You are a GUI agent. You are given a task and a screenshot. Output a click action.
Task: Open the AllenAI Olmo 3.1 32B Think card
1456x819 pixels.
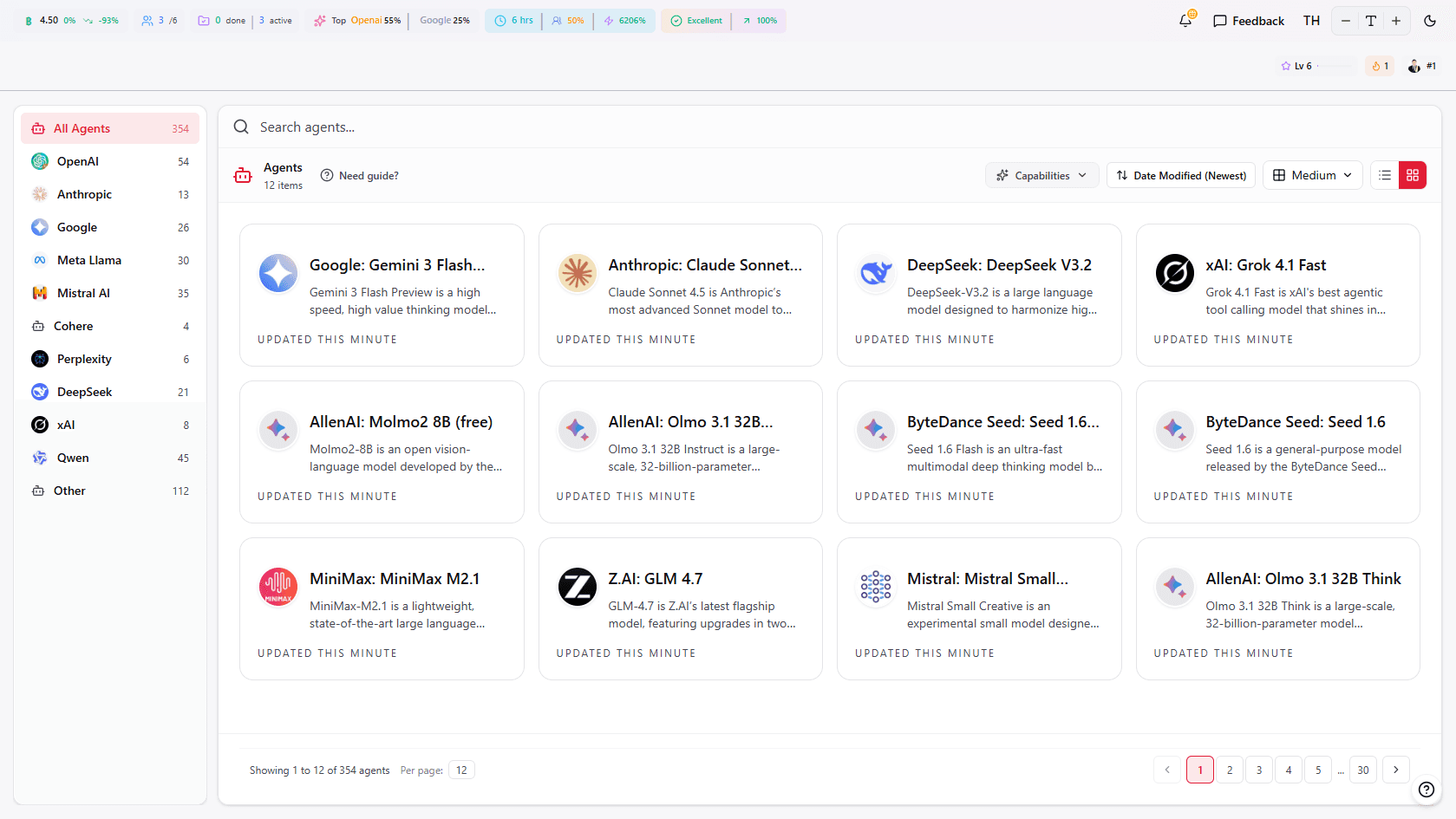1278,608
